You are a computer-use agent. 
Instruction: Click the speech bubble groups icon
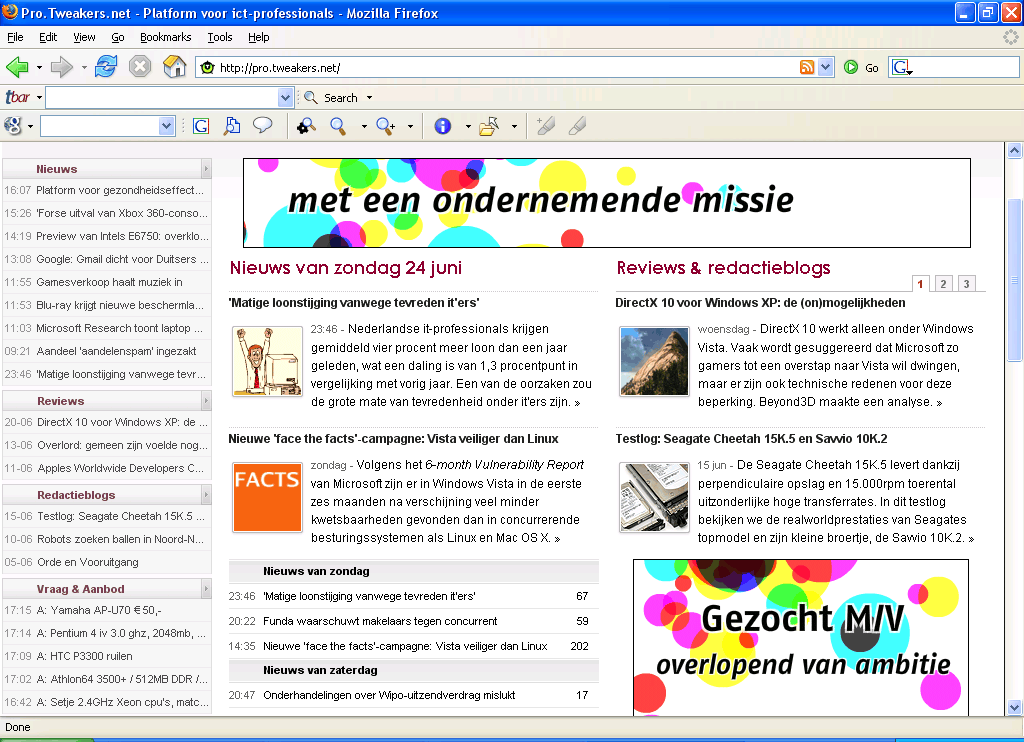(263, 125)
